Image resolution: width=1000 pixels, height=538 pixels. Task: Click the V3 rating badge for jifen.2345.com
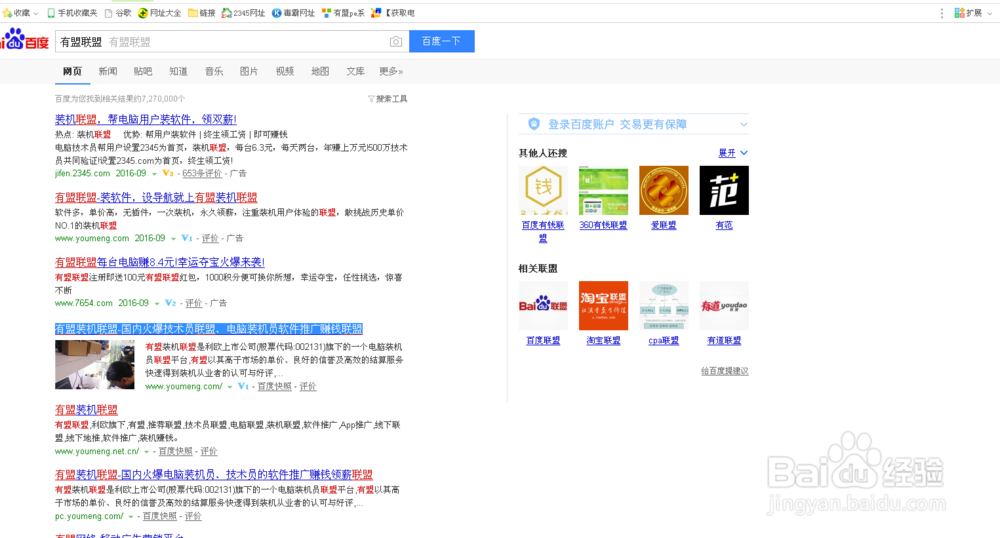[168, 173]
